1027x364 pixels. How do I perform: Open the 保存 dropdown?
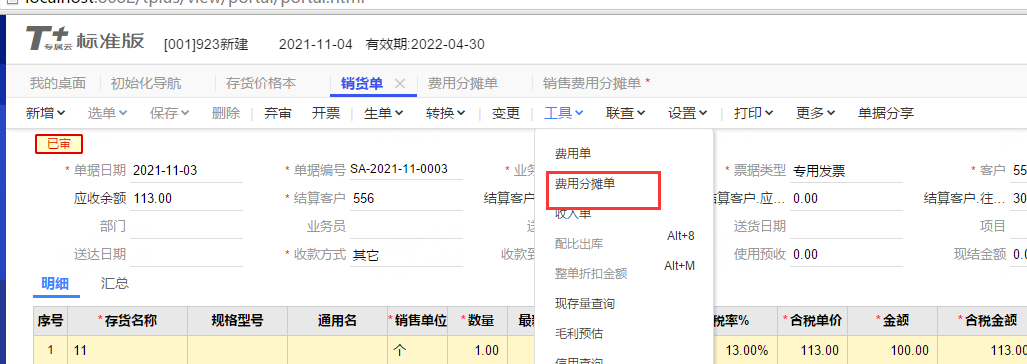pos(170,113)
